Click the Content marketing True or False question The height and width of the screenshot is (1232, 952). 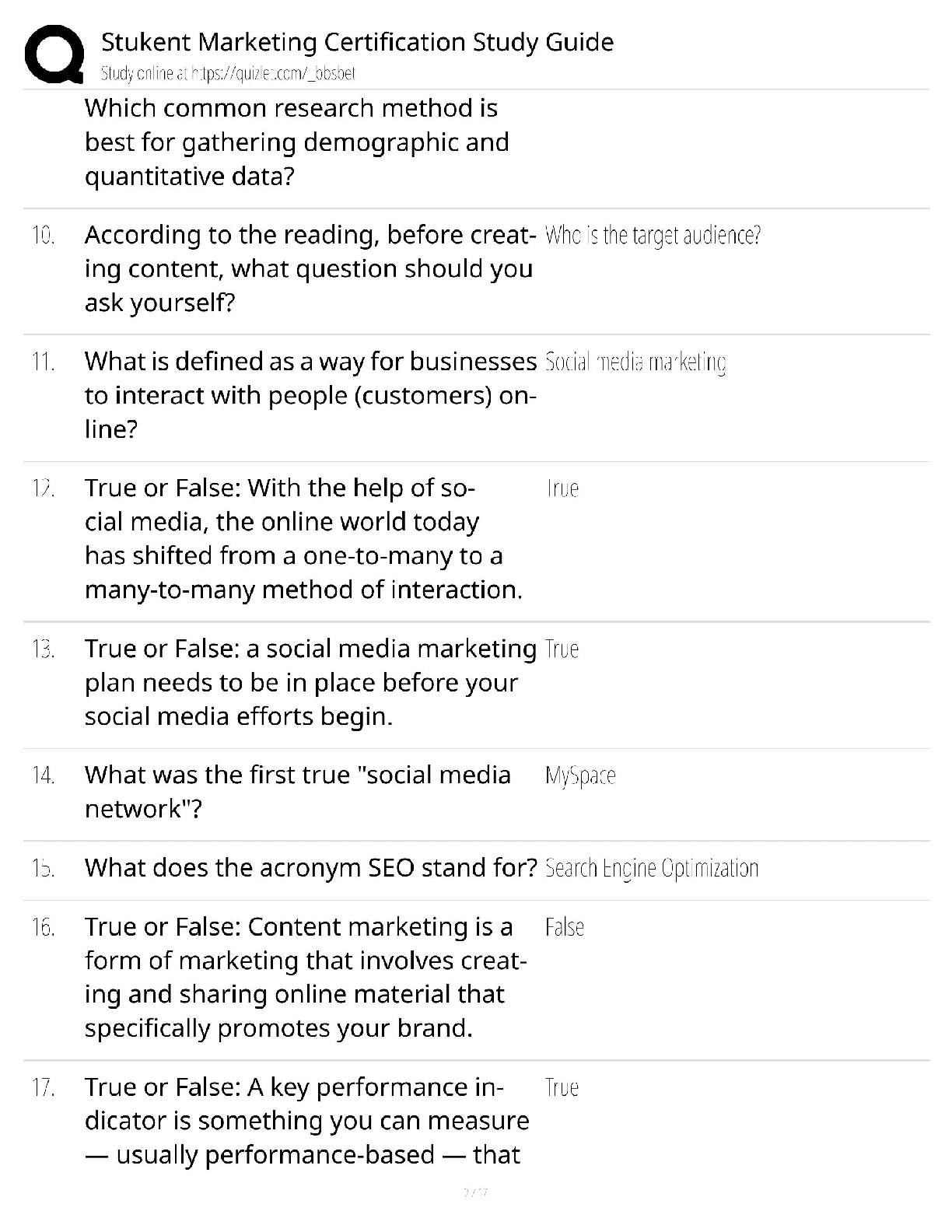[x=306, y=978]
